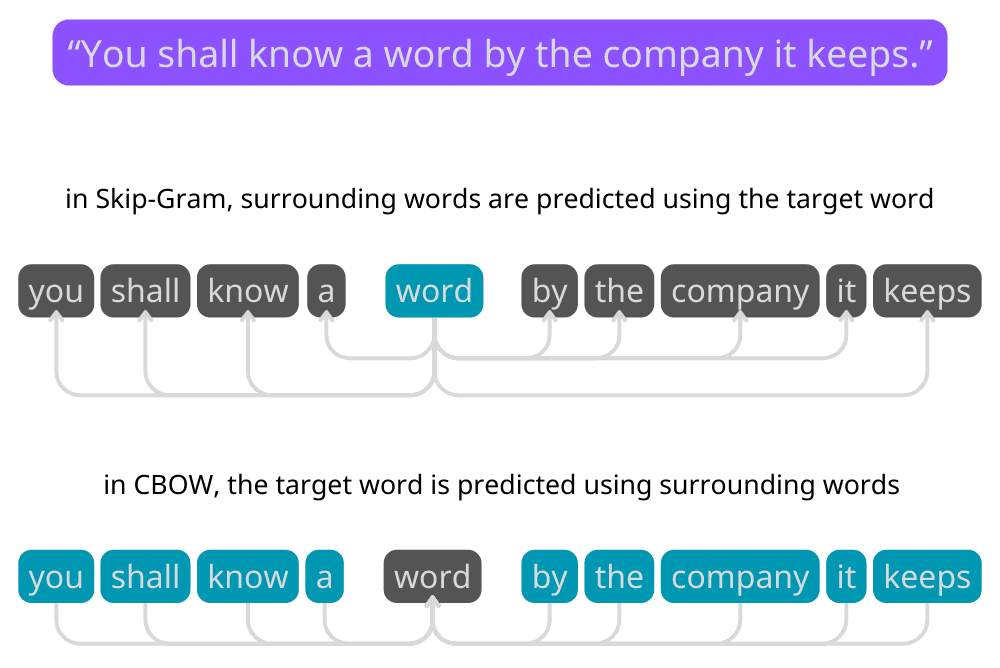Select the gray 'it' box in Skip-Gram row

(846, 291)
